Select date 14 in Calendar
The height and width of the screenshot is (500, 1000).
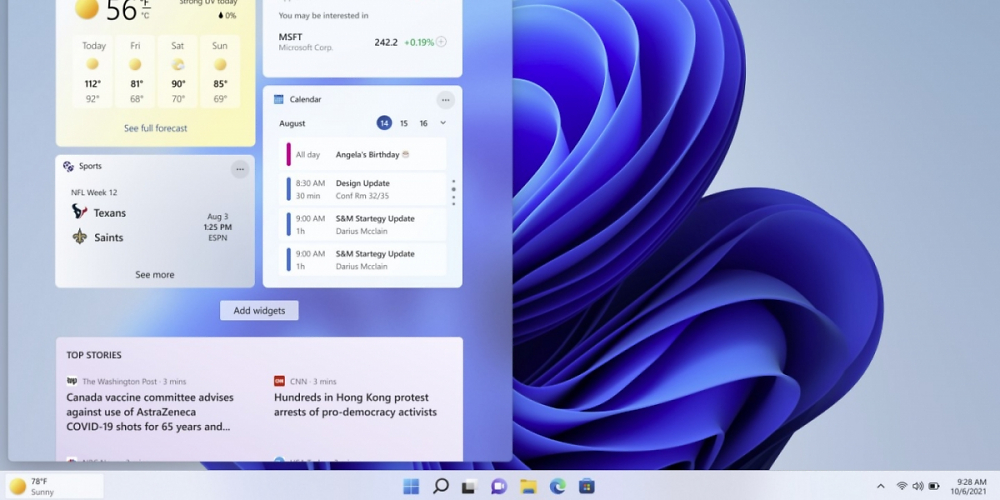click(x=384, y=123)
